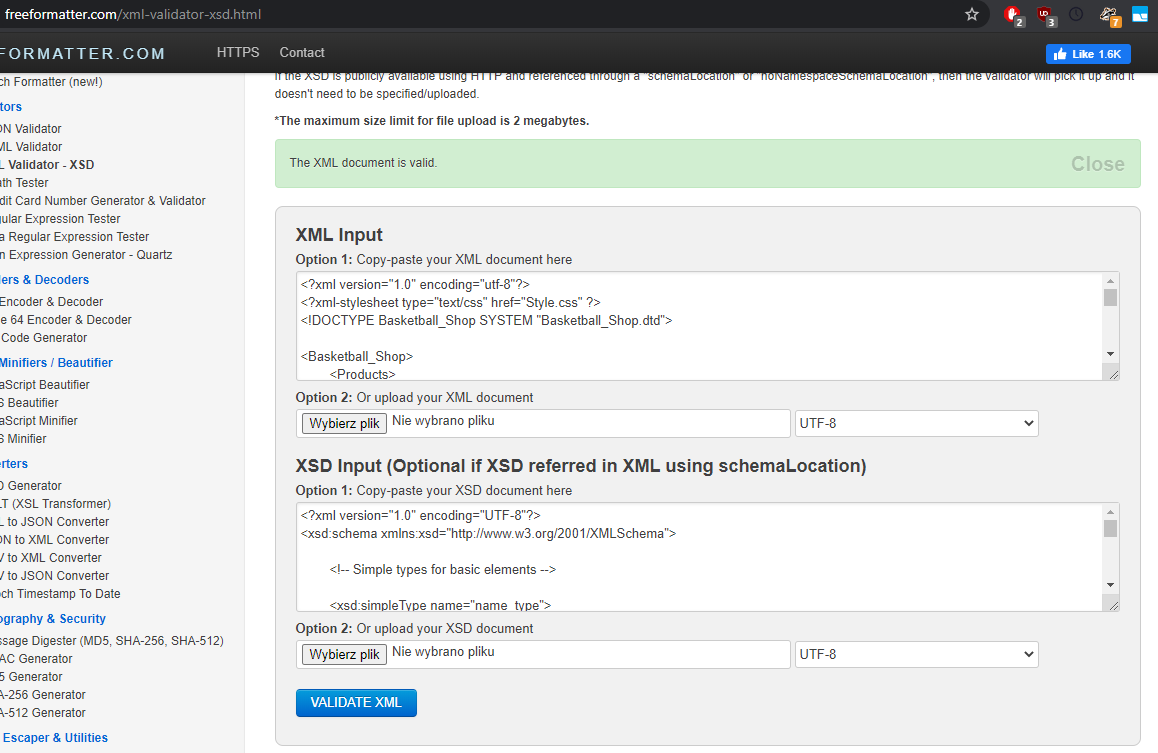Screen dimensions: 1158x753
Task: Open the XML file encoding UTF-8 dropdown
Action: pos(916,423)
